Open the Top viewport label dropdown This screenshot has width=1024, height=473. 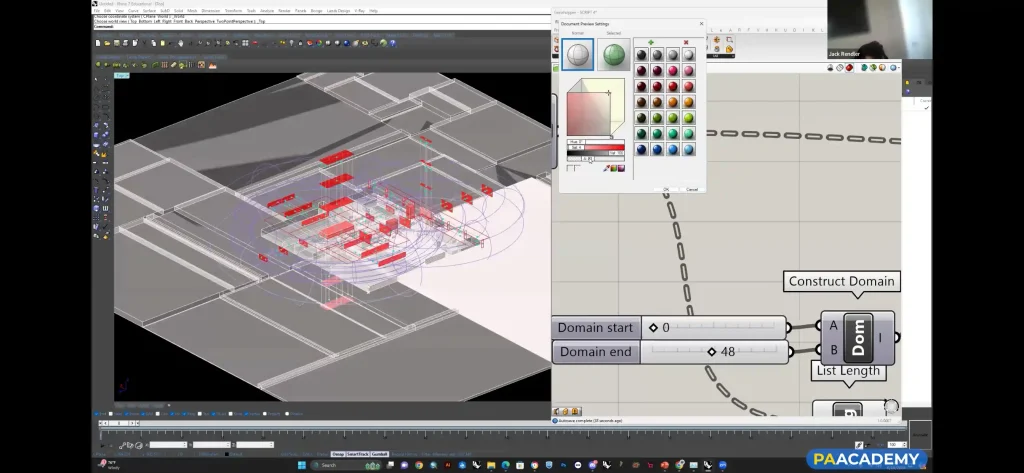pyautogui.click(x=121, y=76)
